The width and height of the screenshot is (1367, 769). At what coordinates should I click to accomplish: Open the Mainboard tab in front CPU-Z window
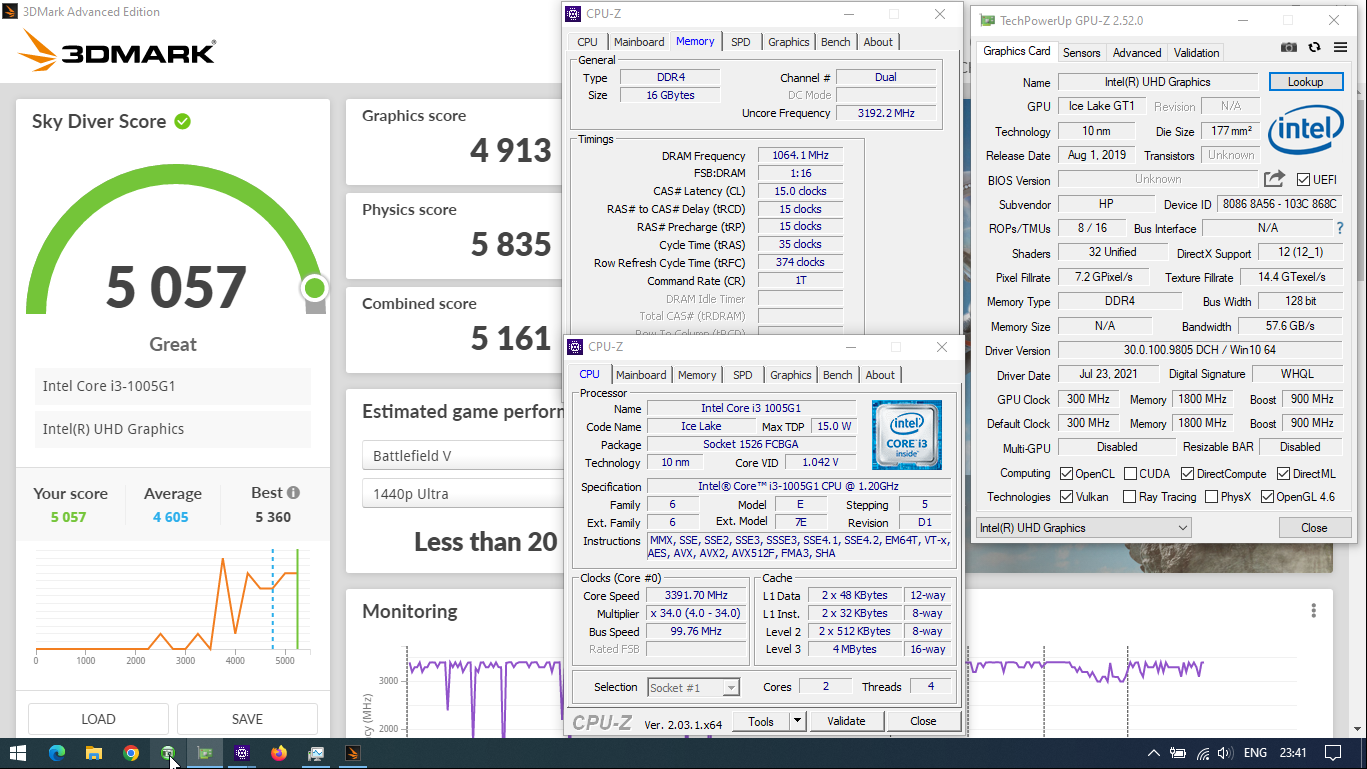pos(641,375)
